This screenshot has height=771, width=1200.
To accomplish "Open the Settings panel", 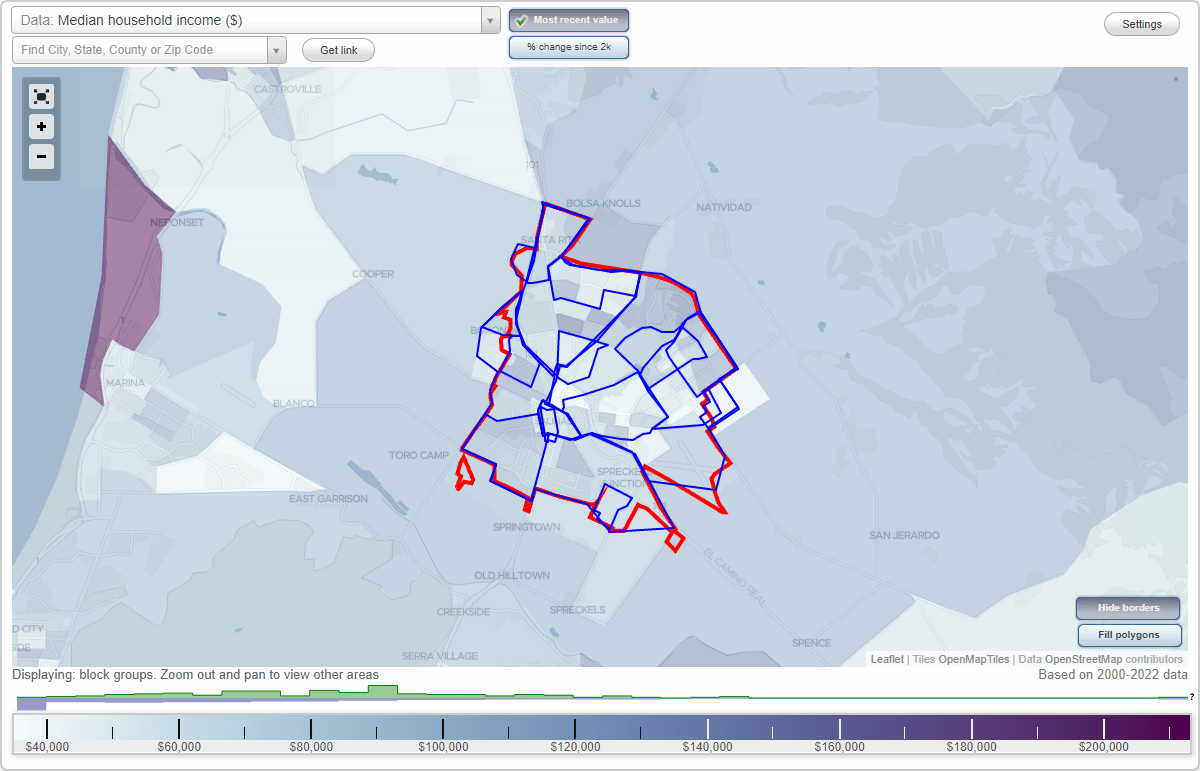I will [x=1141, y=23].
